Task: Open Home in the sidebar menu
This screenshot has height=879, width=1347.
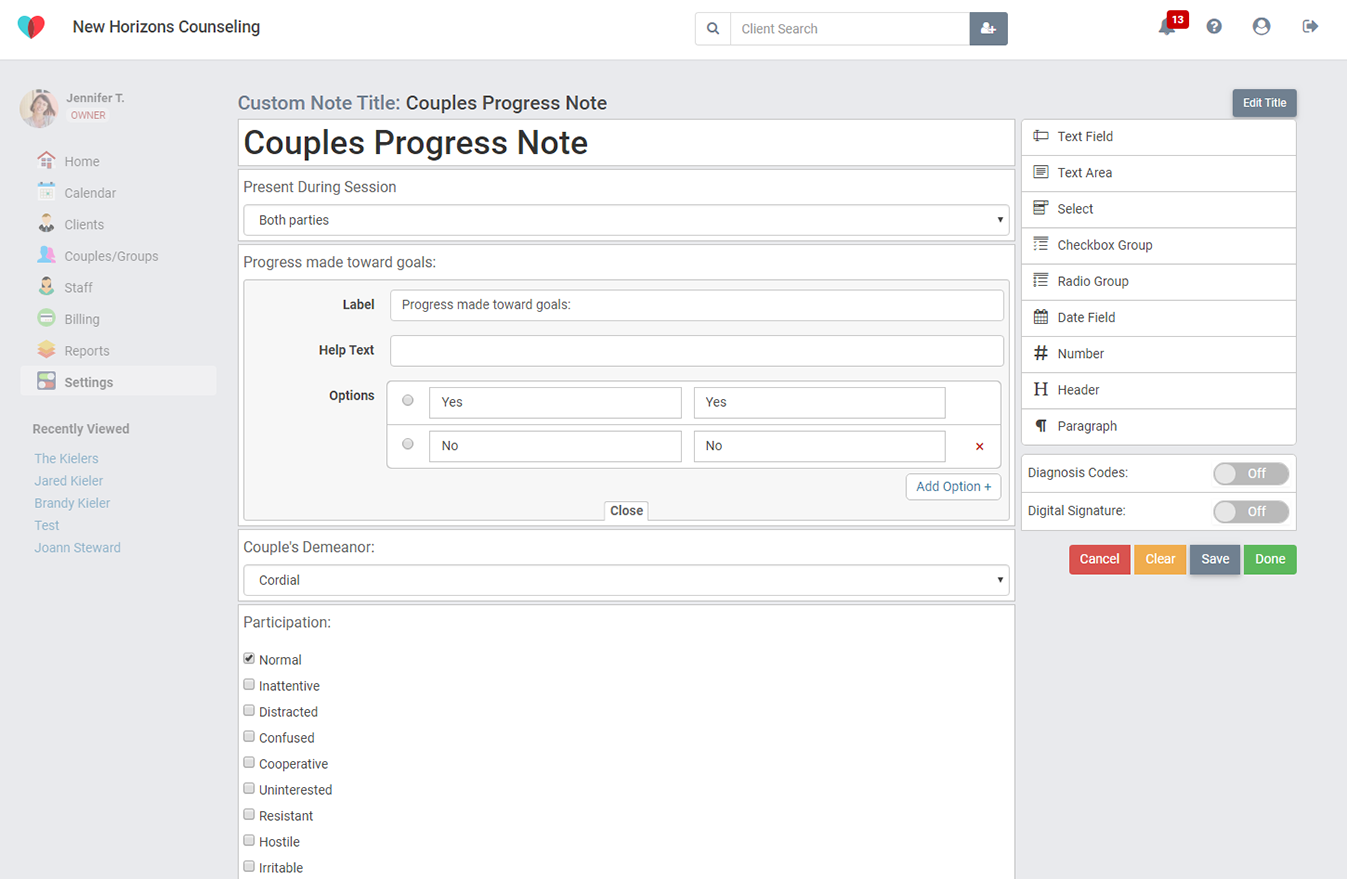Action: point(82,161)
